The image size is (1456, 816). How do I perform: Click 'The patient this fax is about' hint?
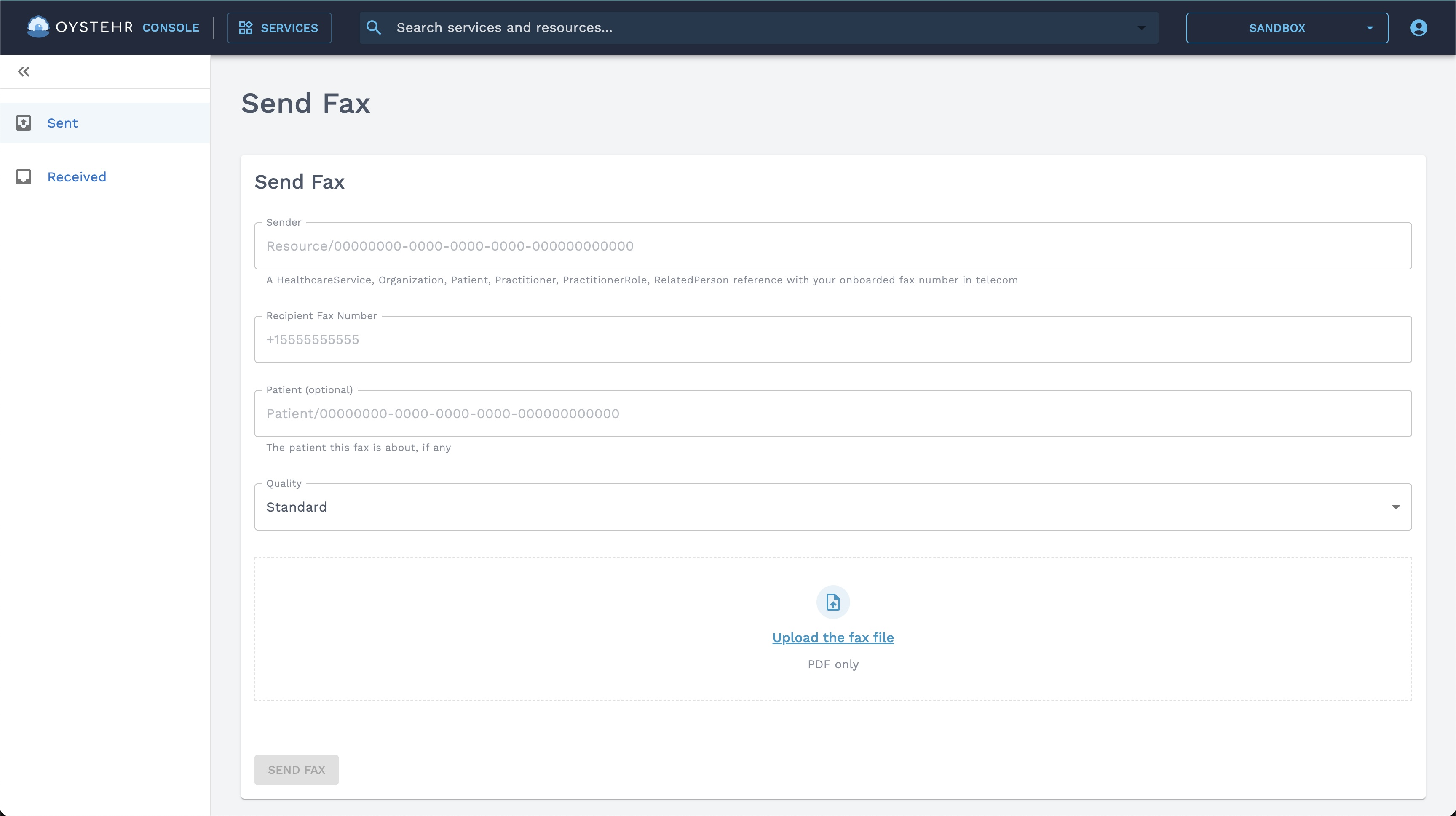click(x=359, y=447)
